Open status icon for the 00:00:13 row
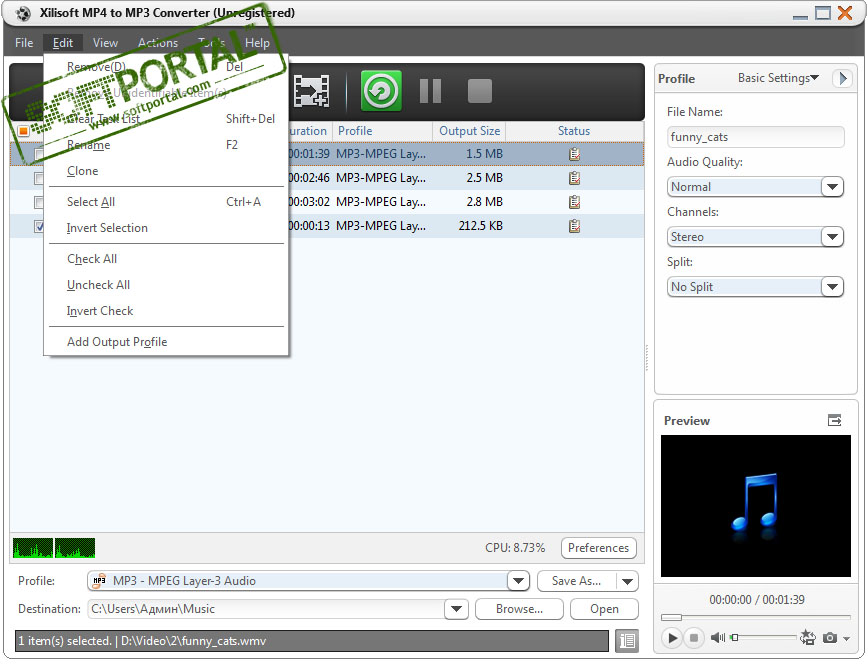 [575, 226]
